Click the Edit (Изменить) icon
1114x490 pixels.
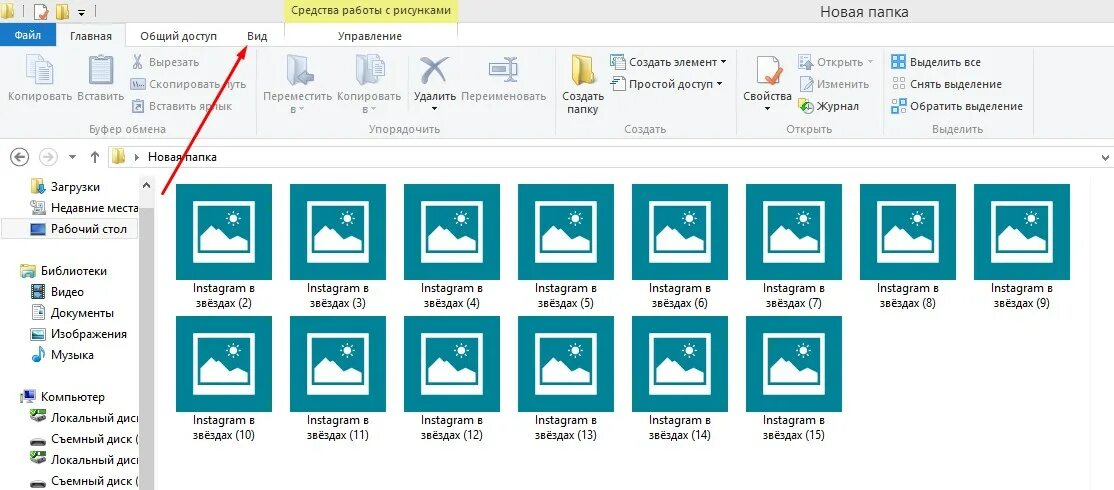(x=806, y=85)
